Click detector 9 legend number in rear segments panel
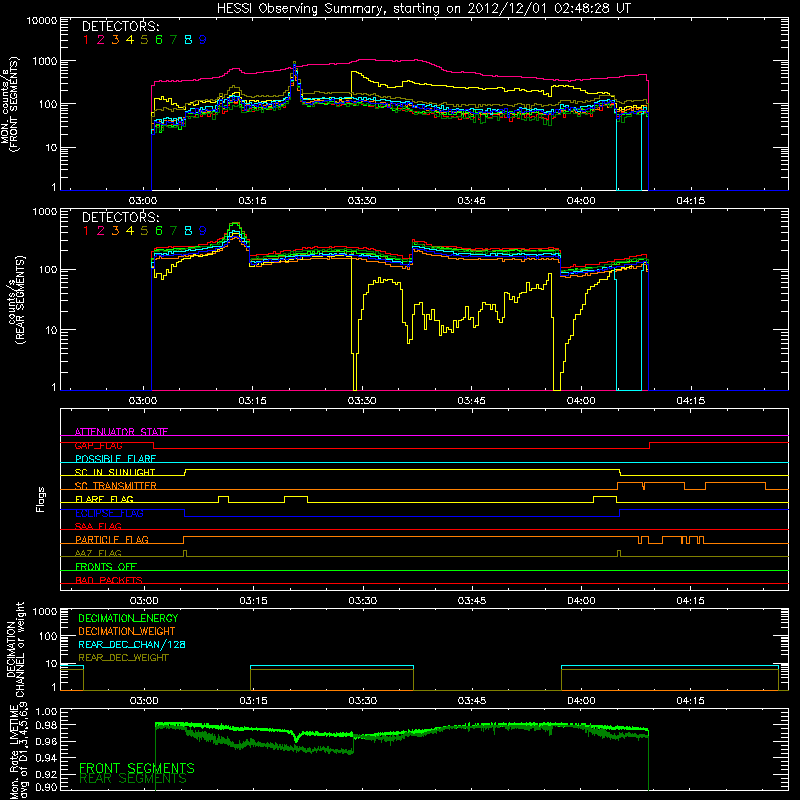 (x=203, y=231)
